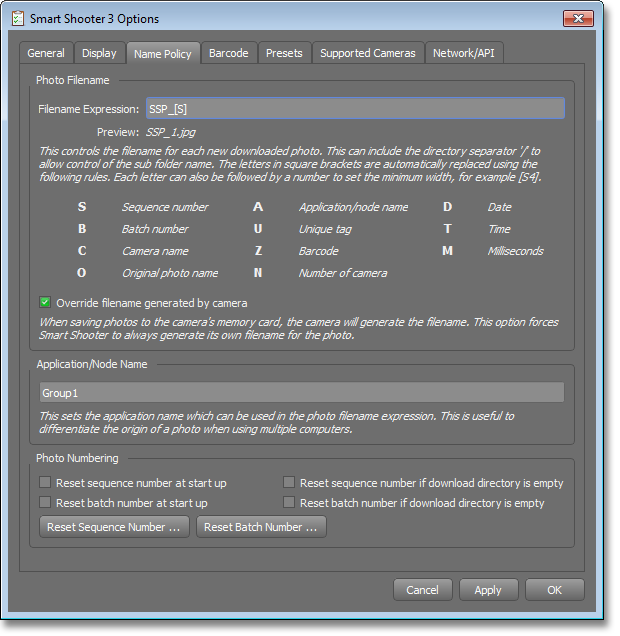620x636 pixels.
Task: Open the Display tab
Action: click(99, 53)
